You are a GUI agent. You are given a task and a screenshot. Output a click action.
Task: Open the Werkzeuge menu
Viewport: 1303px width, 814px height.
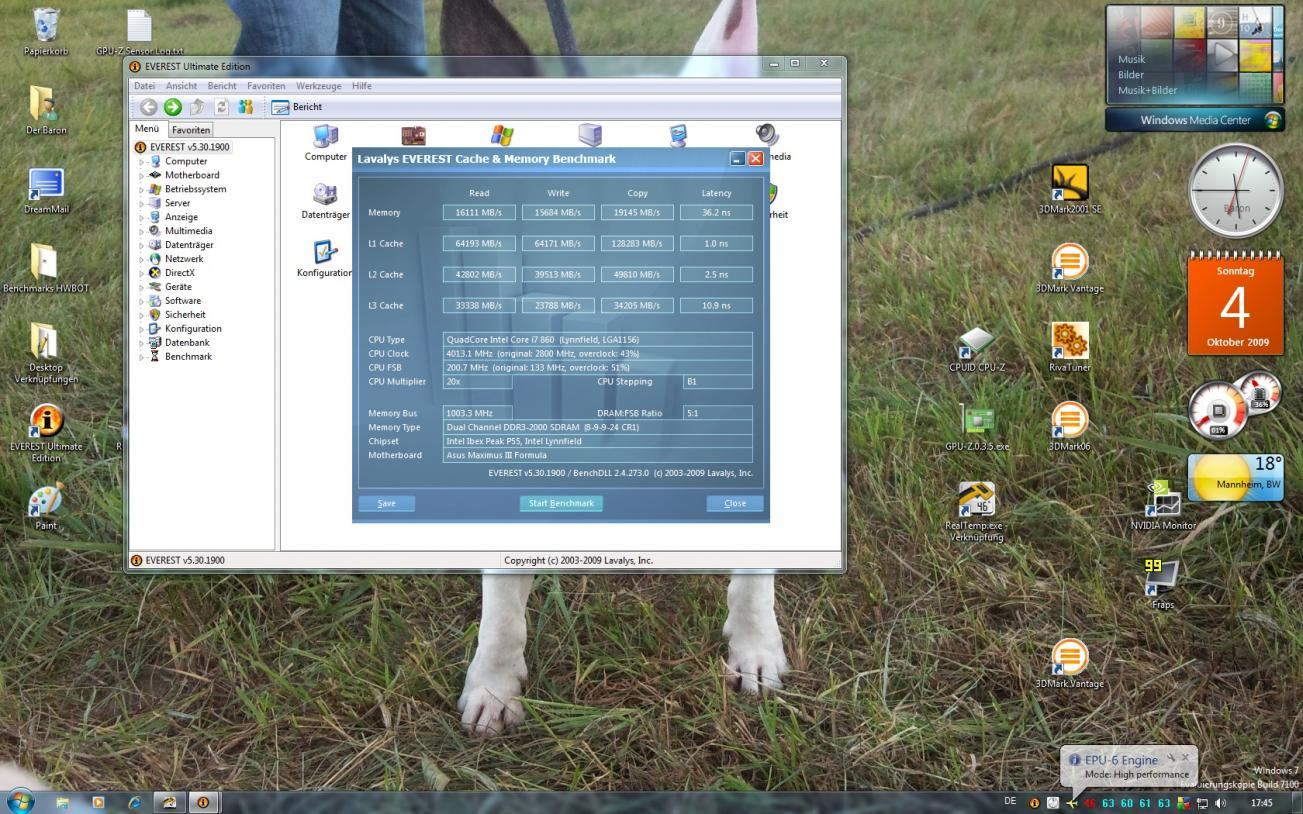tap(319, 86)
